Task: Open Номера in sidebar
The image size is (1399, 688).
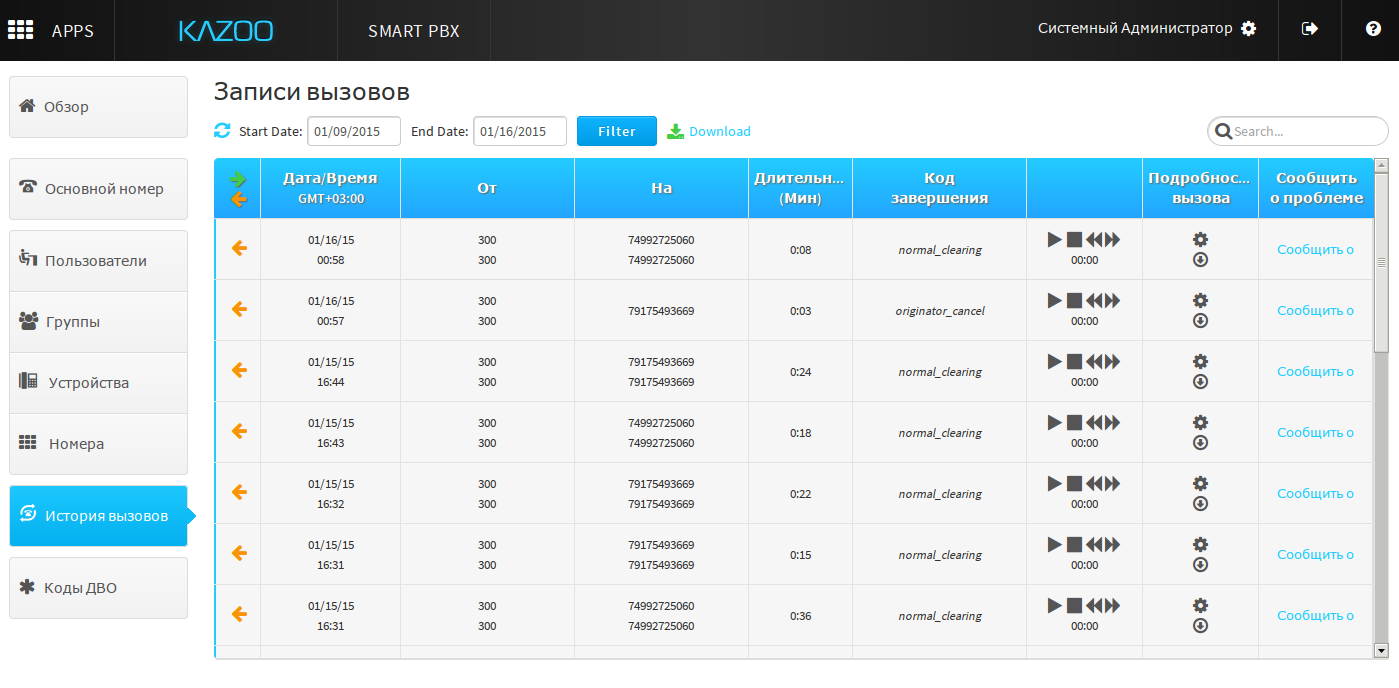Action: click(98, 444)
